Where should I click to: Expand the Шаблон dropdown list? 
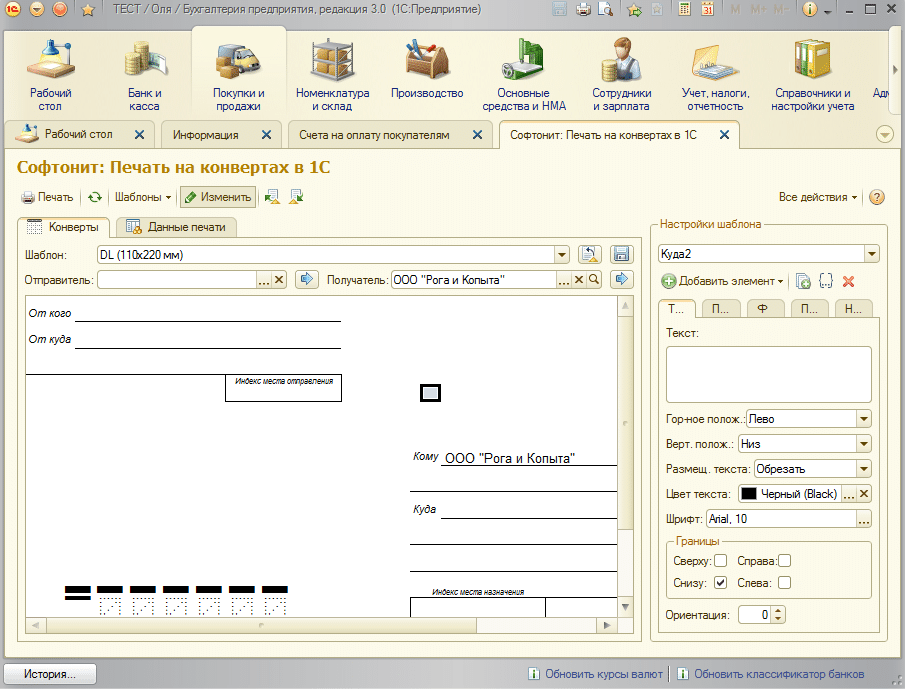coord(561,255)
